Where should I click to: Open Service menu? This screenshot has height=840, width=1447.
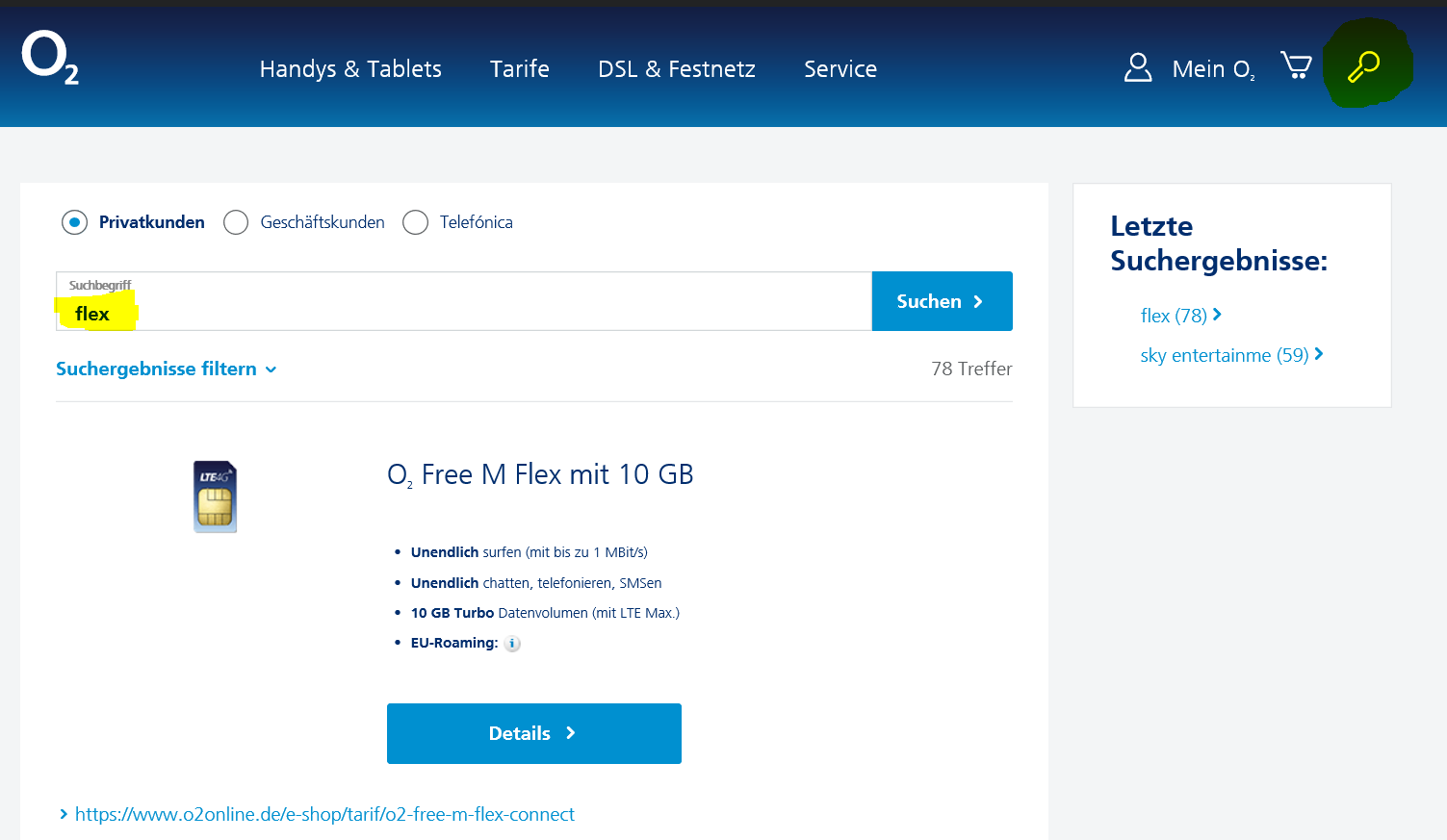(840, 69)
